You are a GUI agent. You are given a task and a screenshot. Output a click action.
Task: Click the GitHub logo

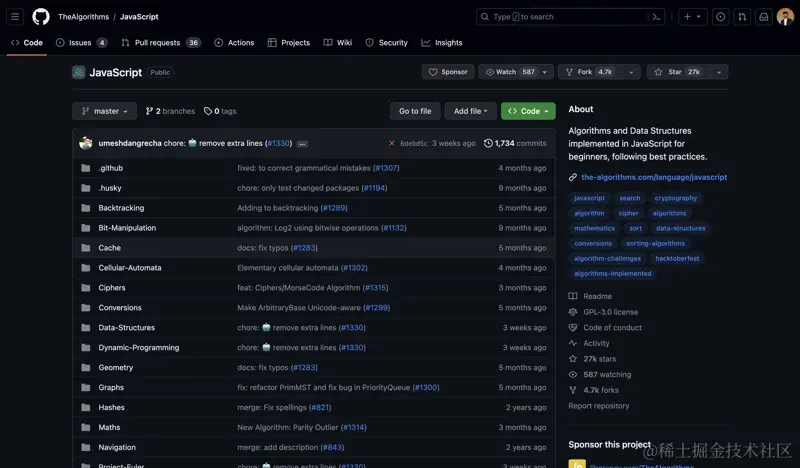[41, 17]
